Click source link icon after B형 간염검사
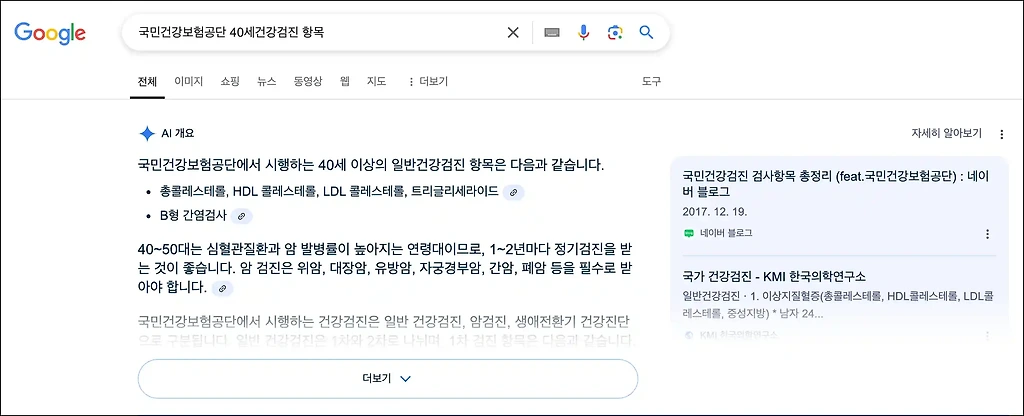This screenshot has height=416, width=1024. [x=242, y=216]
